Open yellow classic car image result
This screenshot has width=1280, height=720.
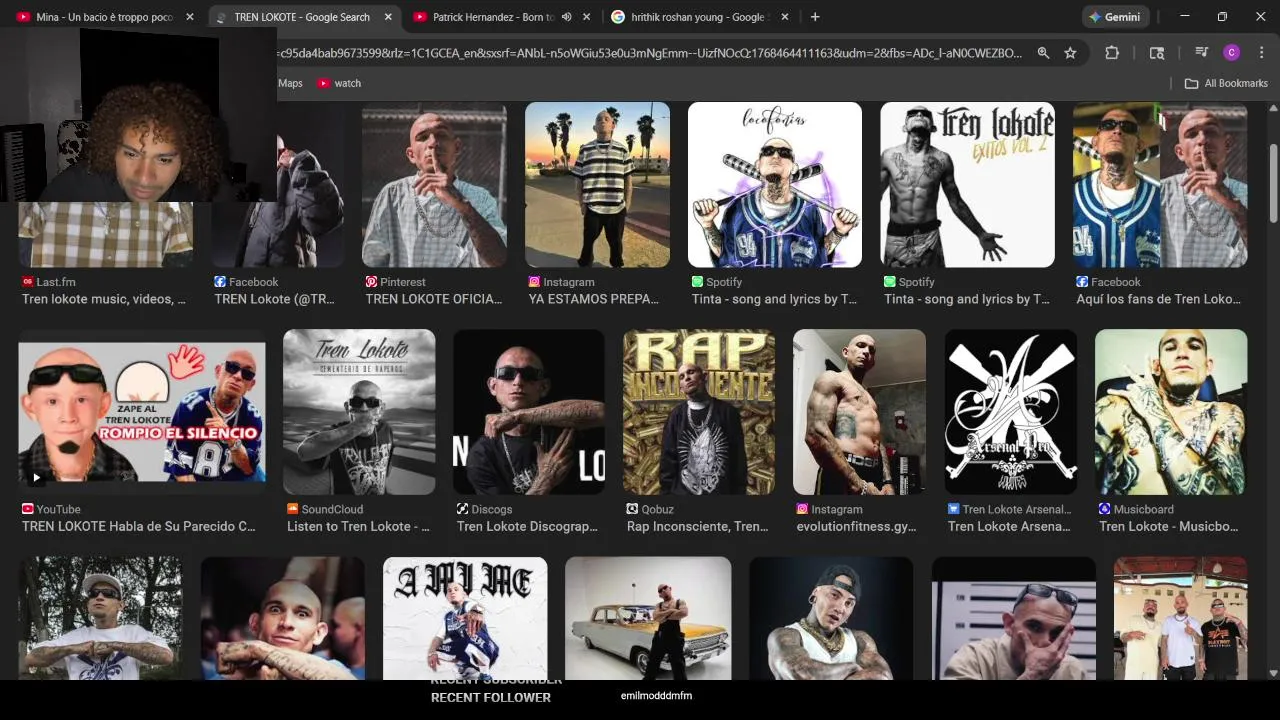[648, 618]
